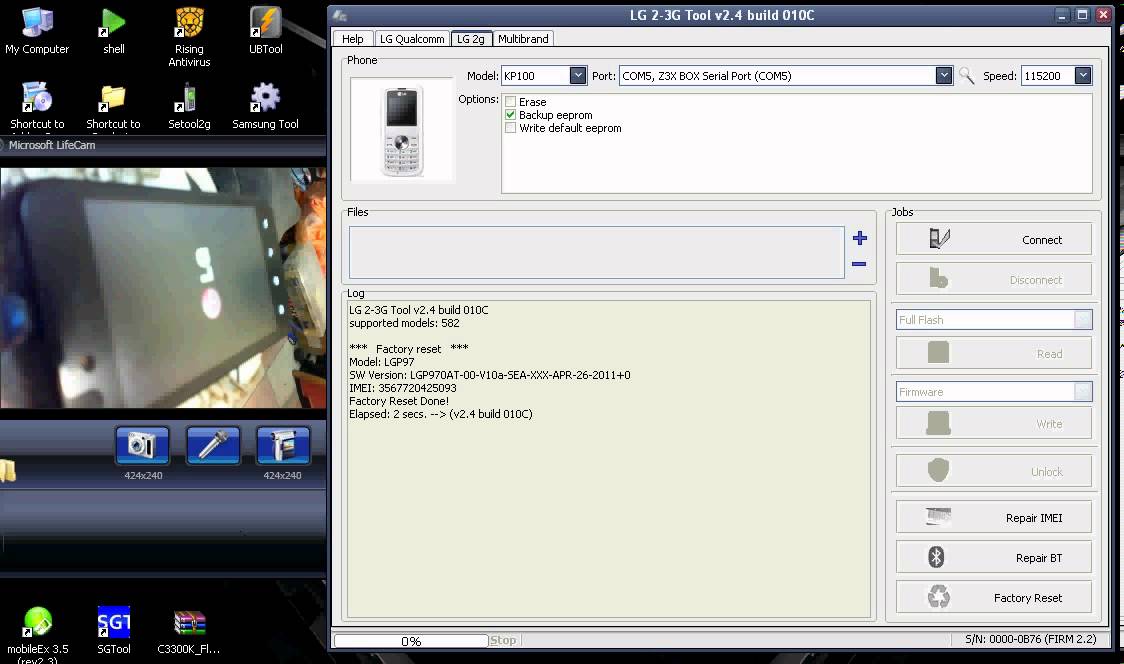Add a file with the plus icon

[x=859, y=238]
